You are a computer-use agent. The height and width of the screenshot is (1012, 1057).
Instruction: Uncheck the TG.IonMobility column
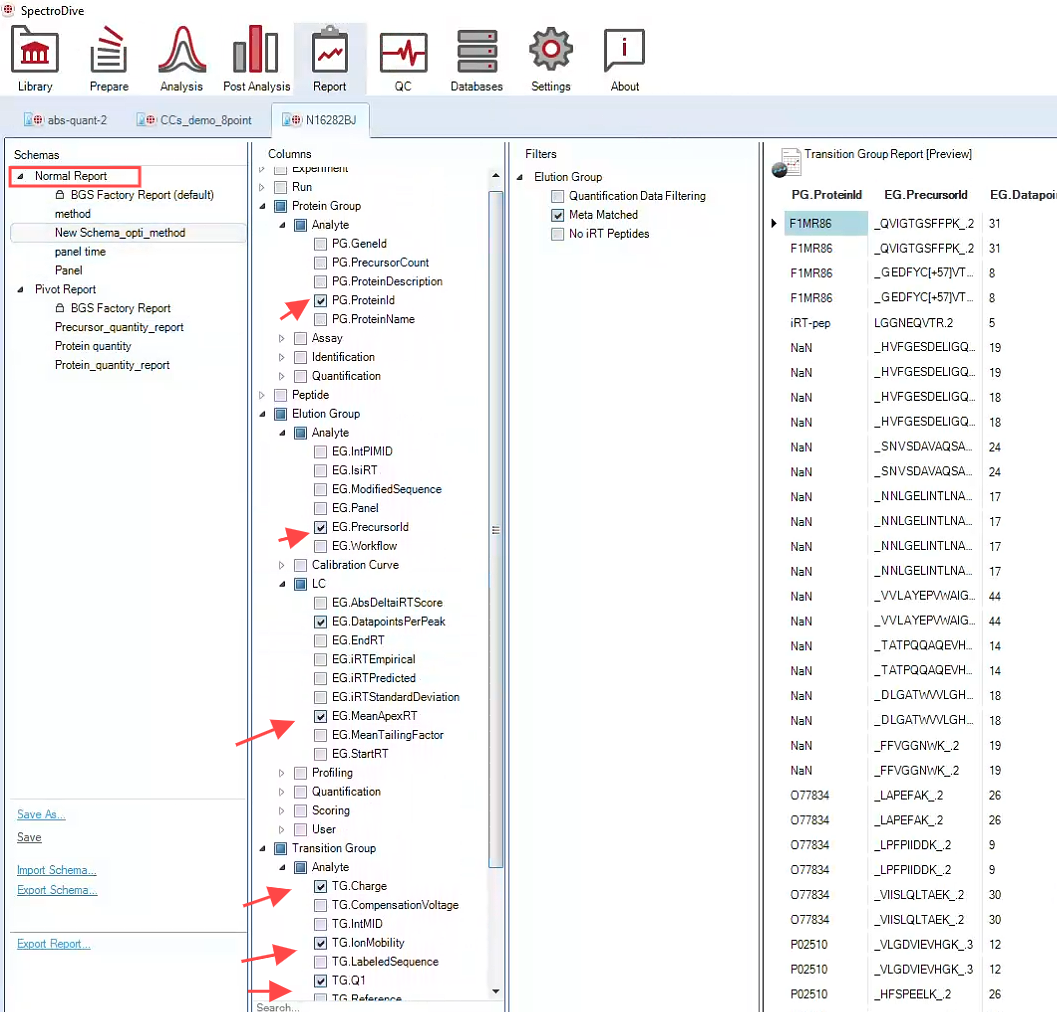pos(321,943)
